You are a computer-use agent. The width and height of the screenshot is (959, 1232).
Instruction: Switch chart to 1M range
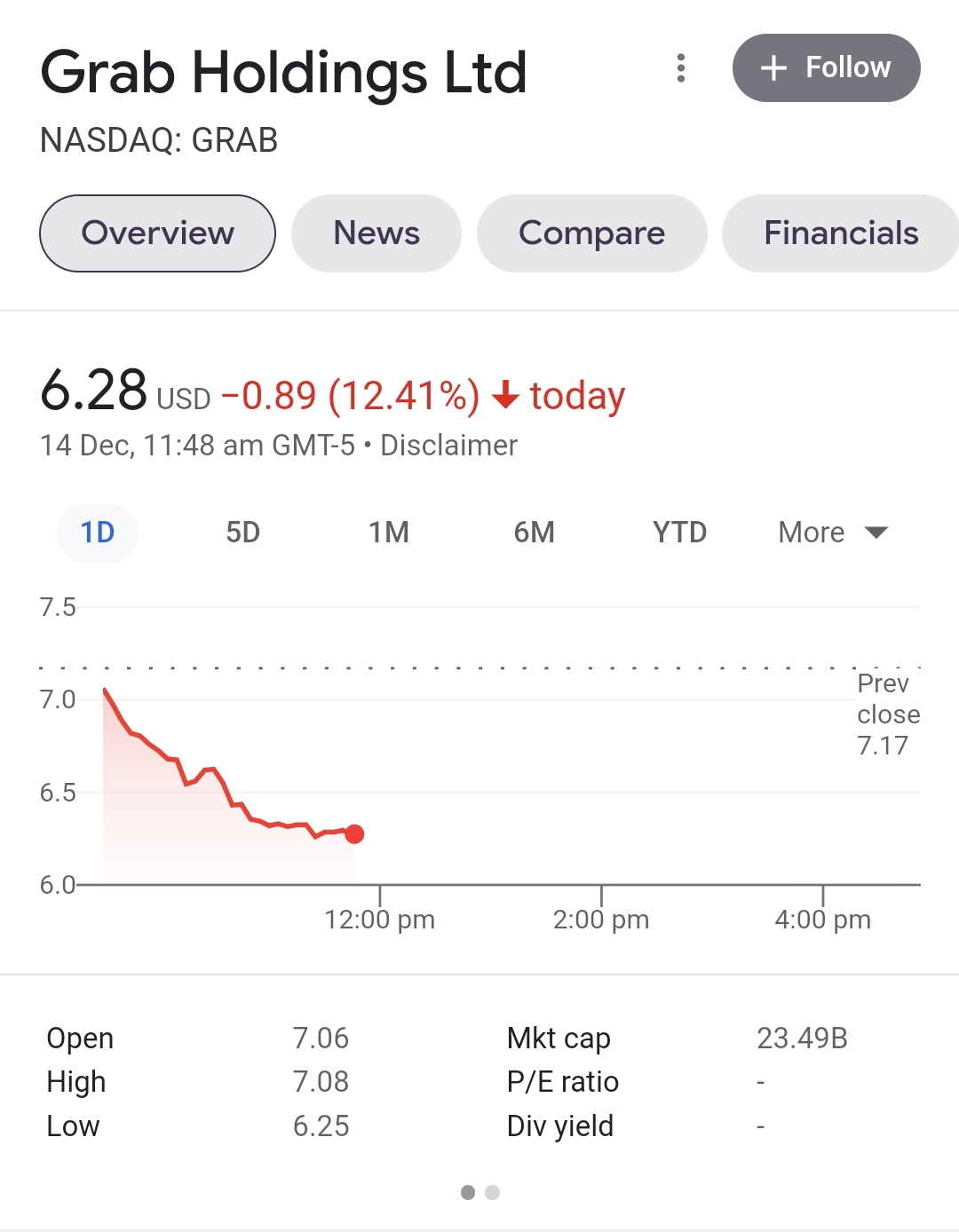click(x=389, y=533)
